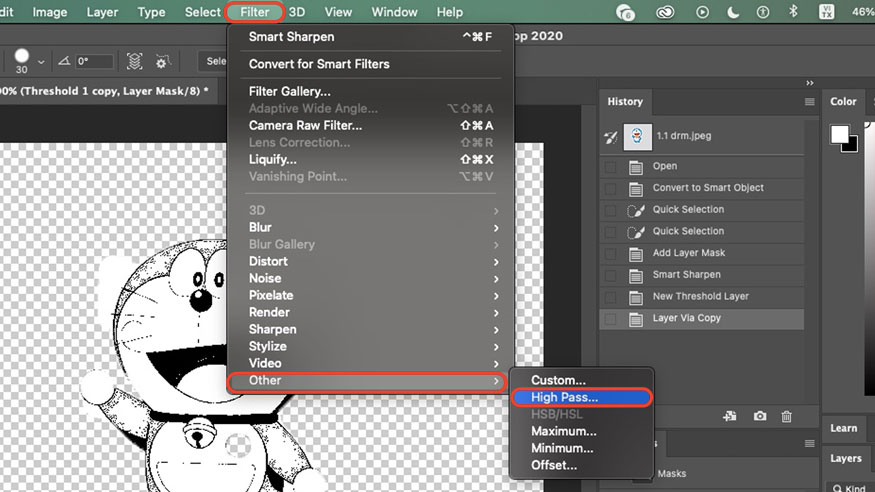Create new snapshot camera icon
This screenshot has width=875, height=492.
click(x=759, y=416)
